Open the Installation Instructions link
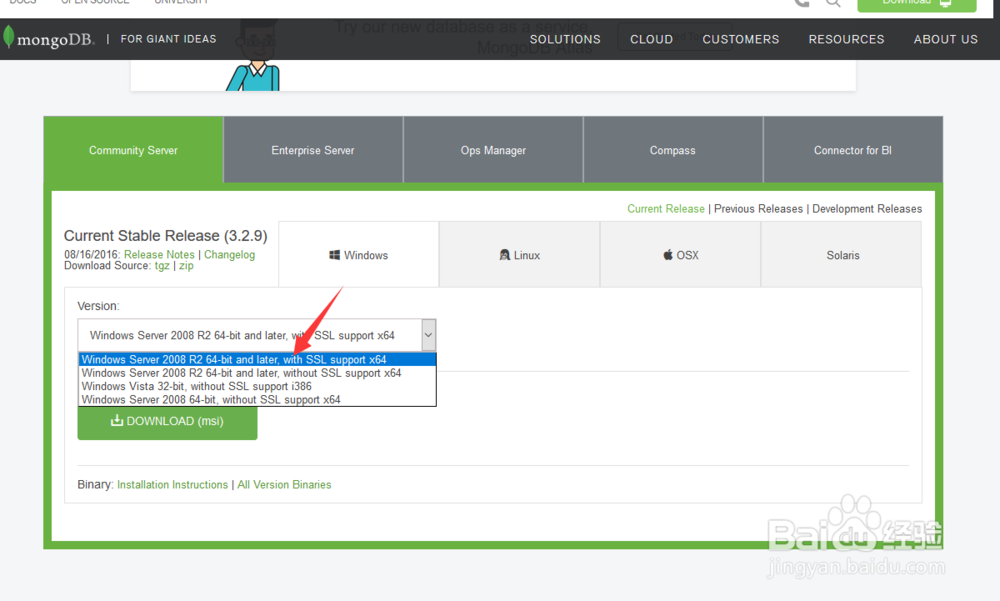 click(x=172, y=484)
